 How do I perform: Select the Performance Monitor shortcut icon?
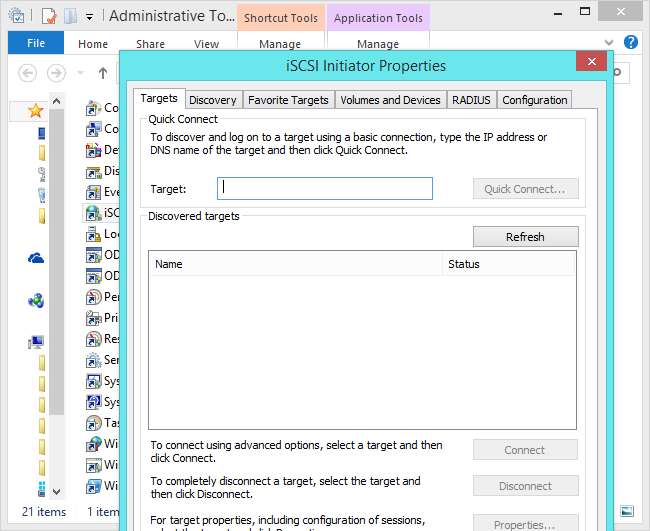pyautogui.click(x=94, y=297)
